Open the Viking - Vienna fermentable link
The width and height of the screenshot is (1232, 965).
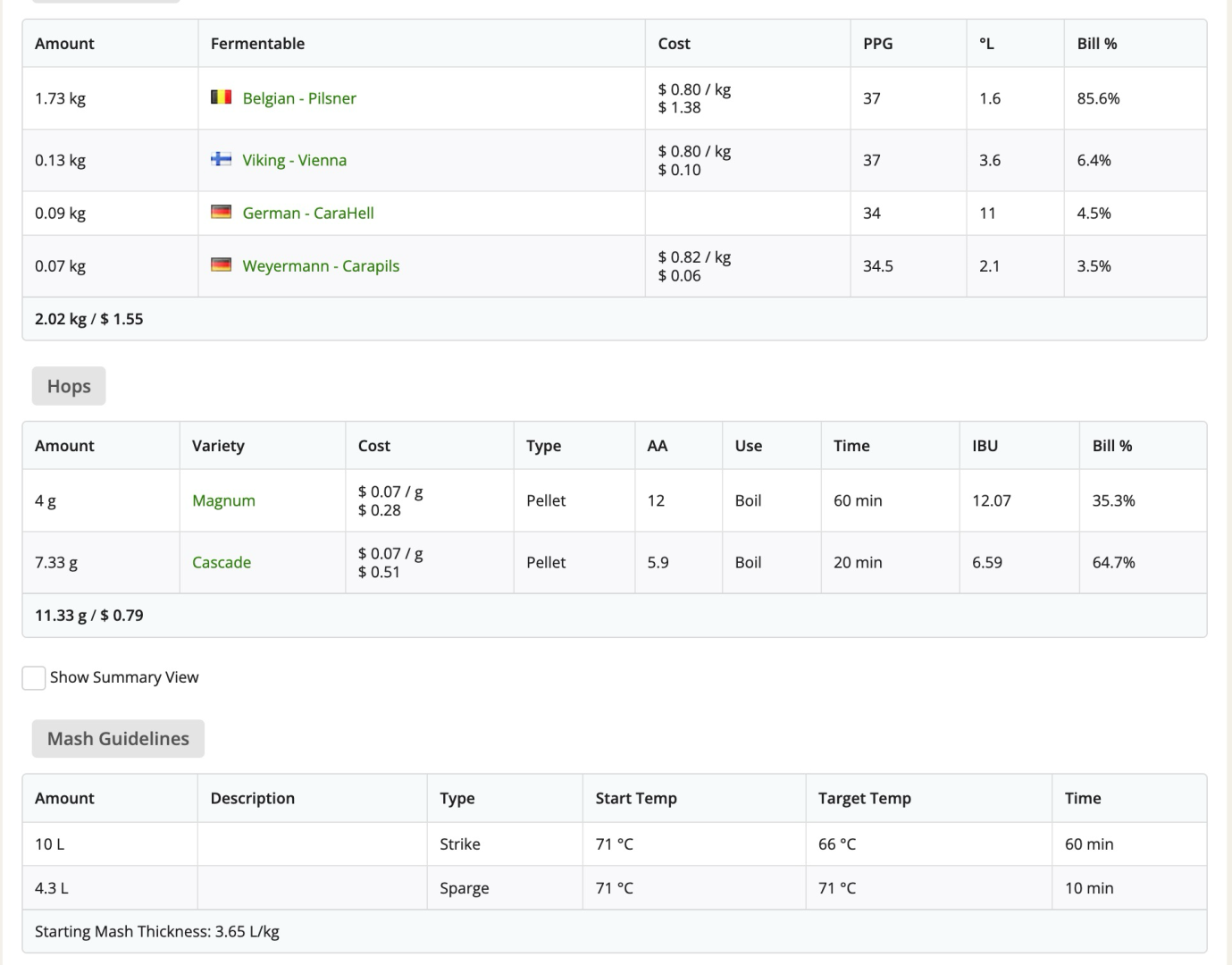(x=294, y=160)
